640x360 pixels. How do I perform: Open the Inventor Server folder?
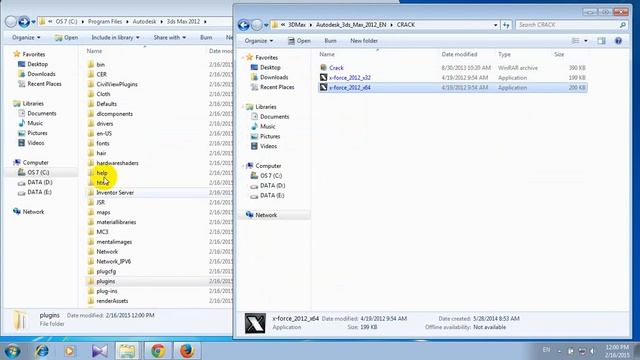[115, 192]
